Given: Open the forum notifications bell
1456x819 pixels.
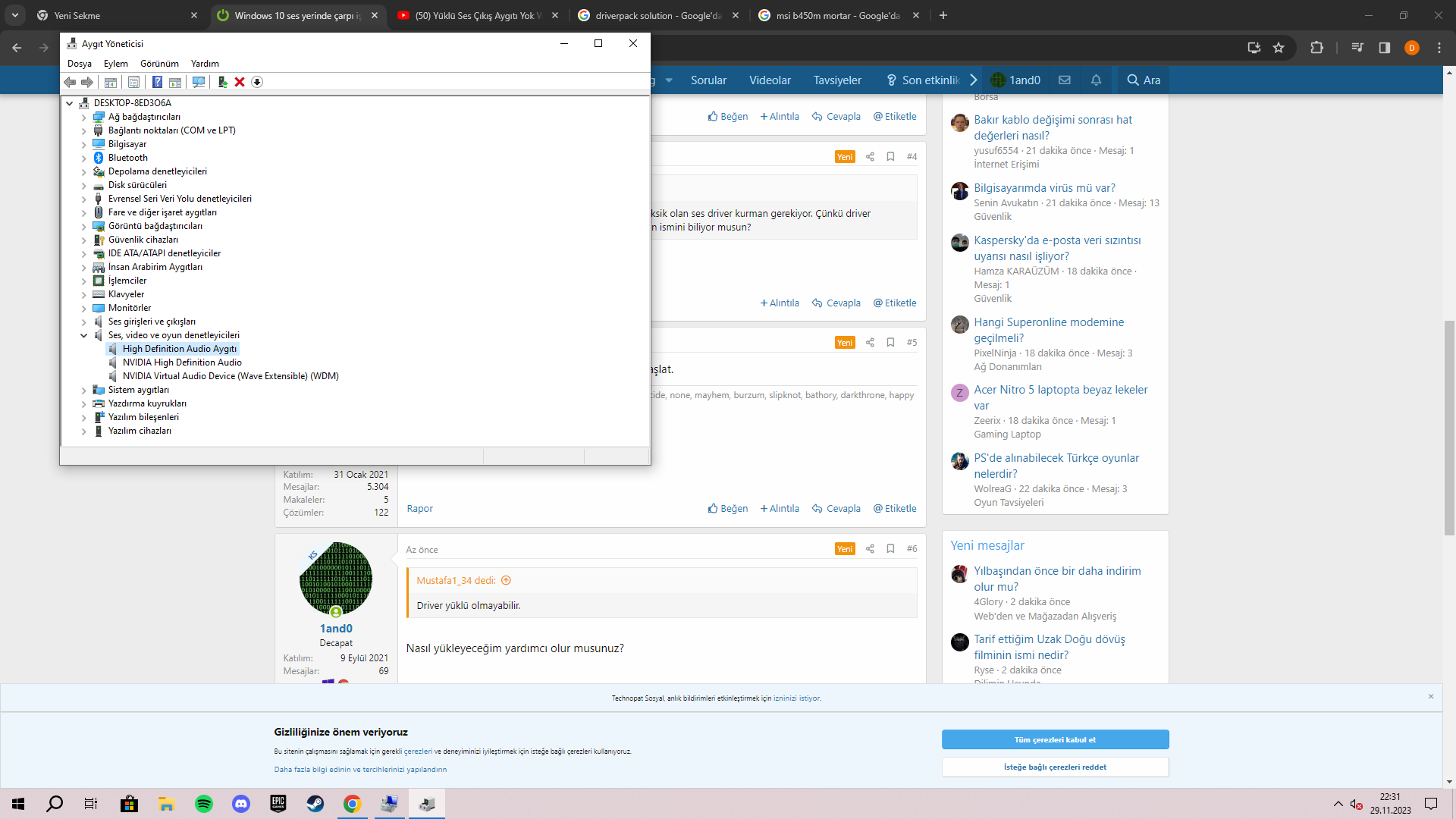Looking at the screenshot, I should coord(1096,80).
